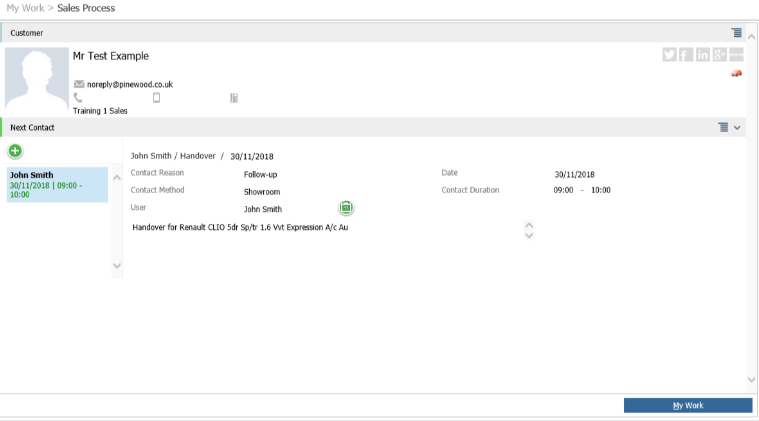Screen dimensions: 759x421
Task: Click the Handover for Renault CLIO notes text
Action: (x=240, y=227)
